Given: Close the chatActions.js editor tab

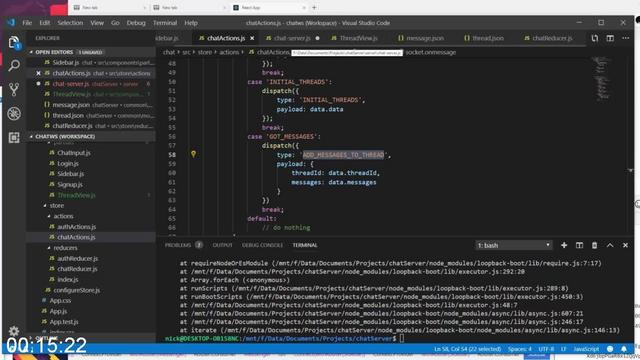Looking at the screenshot, I should (252, 38).
